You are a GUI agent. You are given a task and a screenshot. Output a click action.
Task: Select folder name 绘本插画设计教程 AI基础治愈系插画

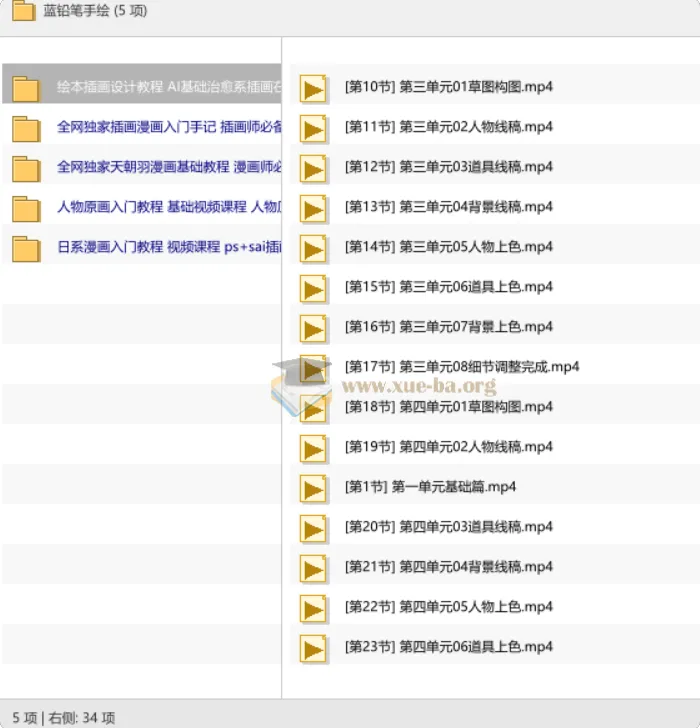[169, 87]
